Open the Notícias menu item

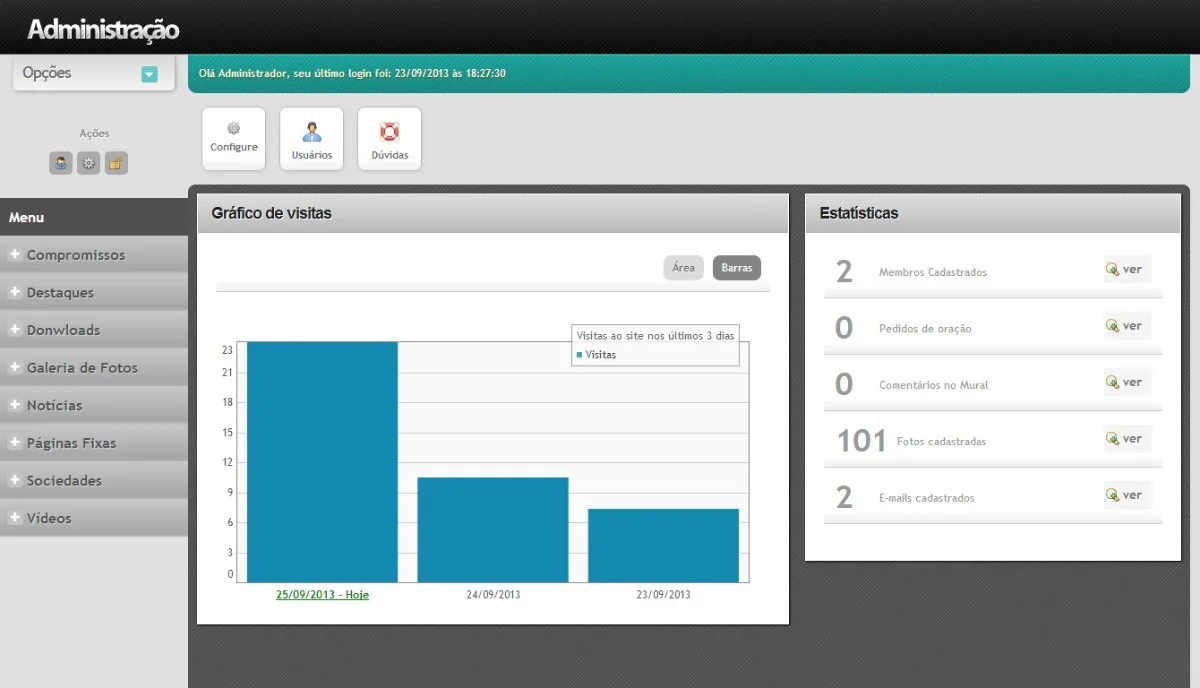pyautogui.click(x=94, y=405)
